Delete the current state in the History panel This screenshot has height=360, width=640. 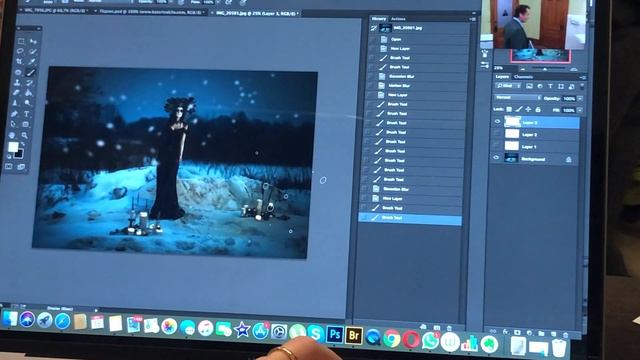(449, 328)
